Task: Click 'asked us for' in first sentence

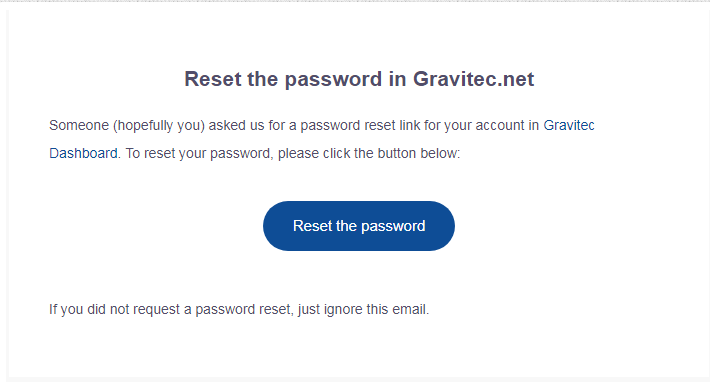Action: pyautogui.click(x=247, y=125)
